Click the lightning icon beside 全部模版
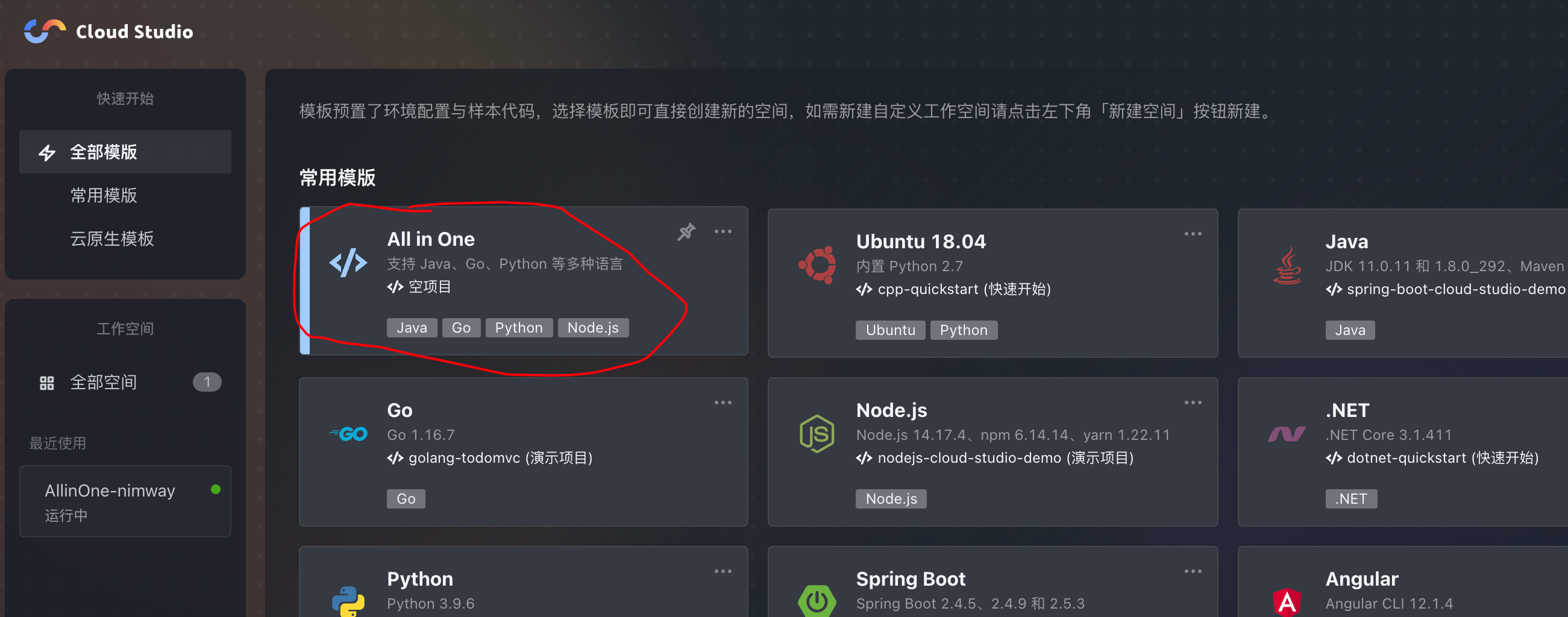Screen dimensions: 1568x617 click(47, 152)
